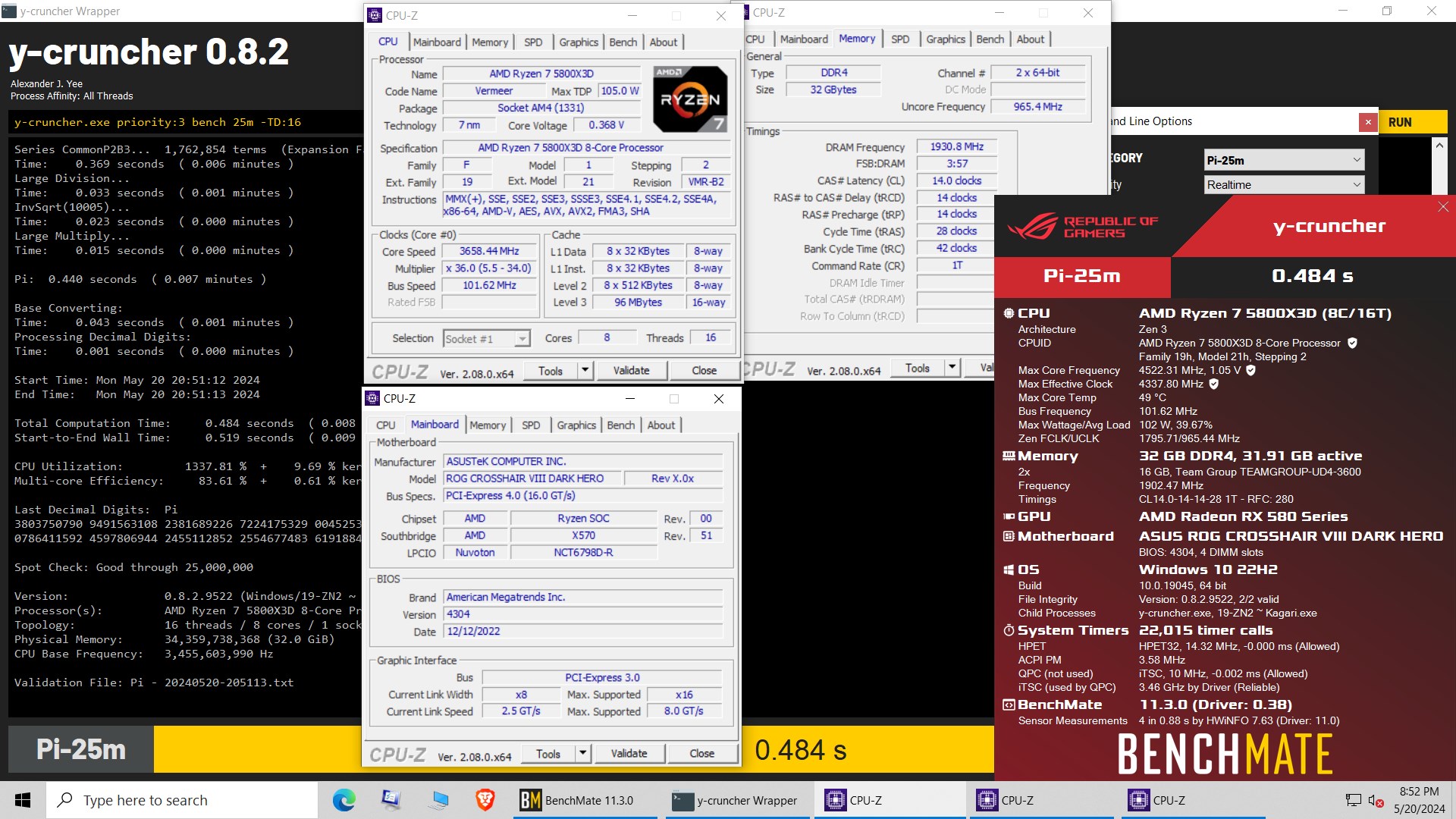The height and width of the screenshot is (819, 1456).
Task: Click the red close button beside RUN
Action: point(1368,122)
